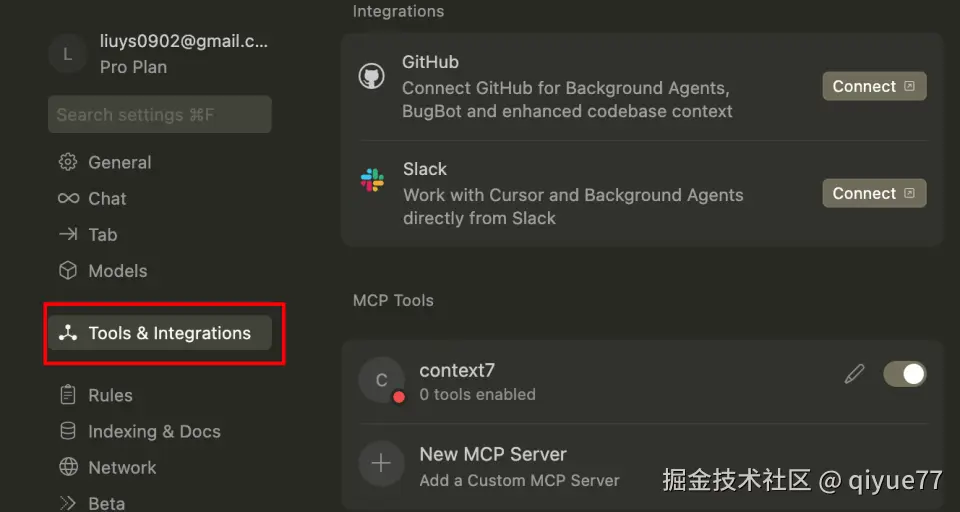Click the account avatar with letter L
The width and height of the screenshot is (960, 512).
[x=67, y=54]
